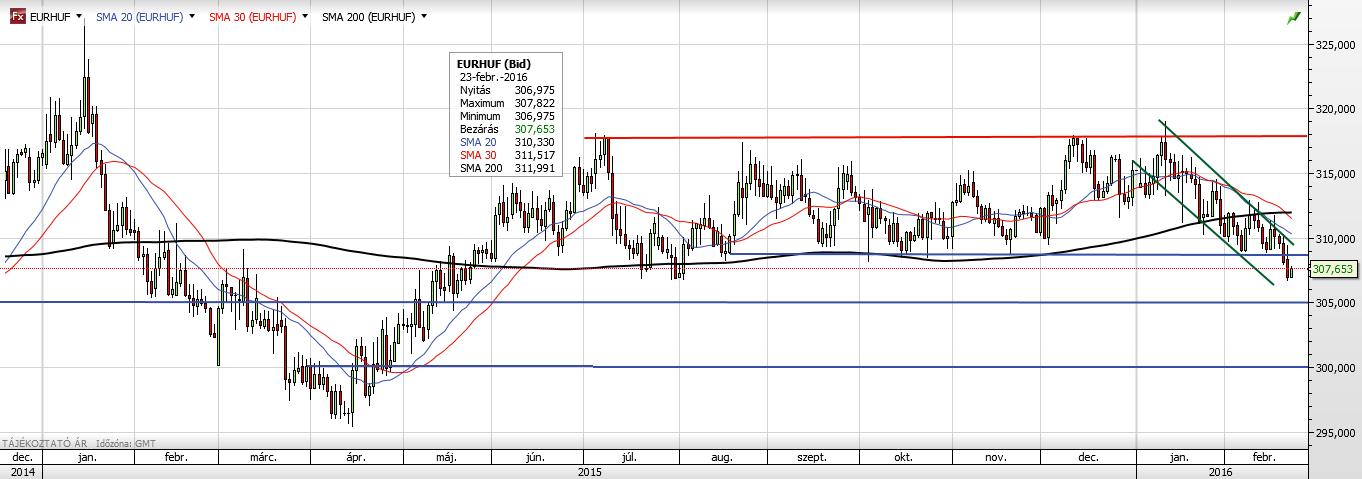Click the 305,000 price axis label

[x=1335, y=304]
